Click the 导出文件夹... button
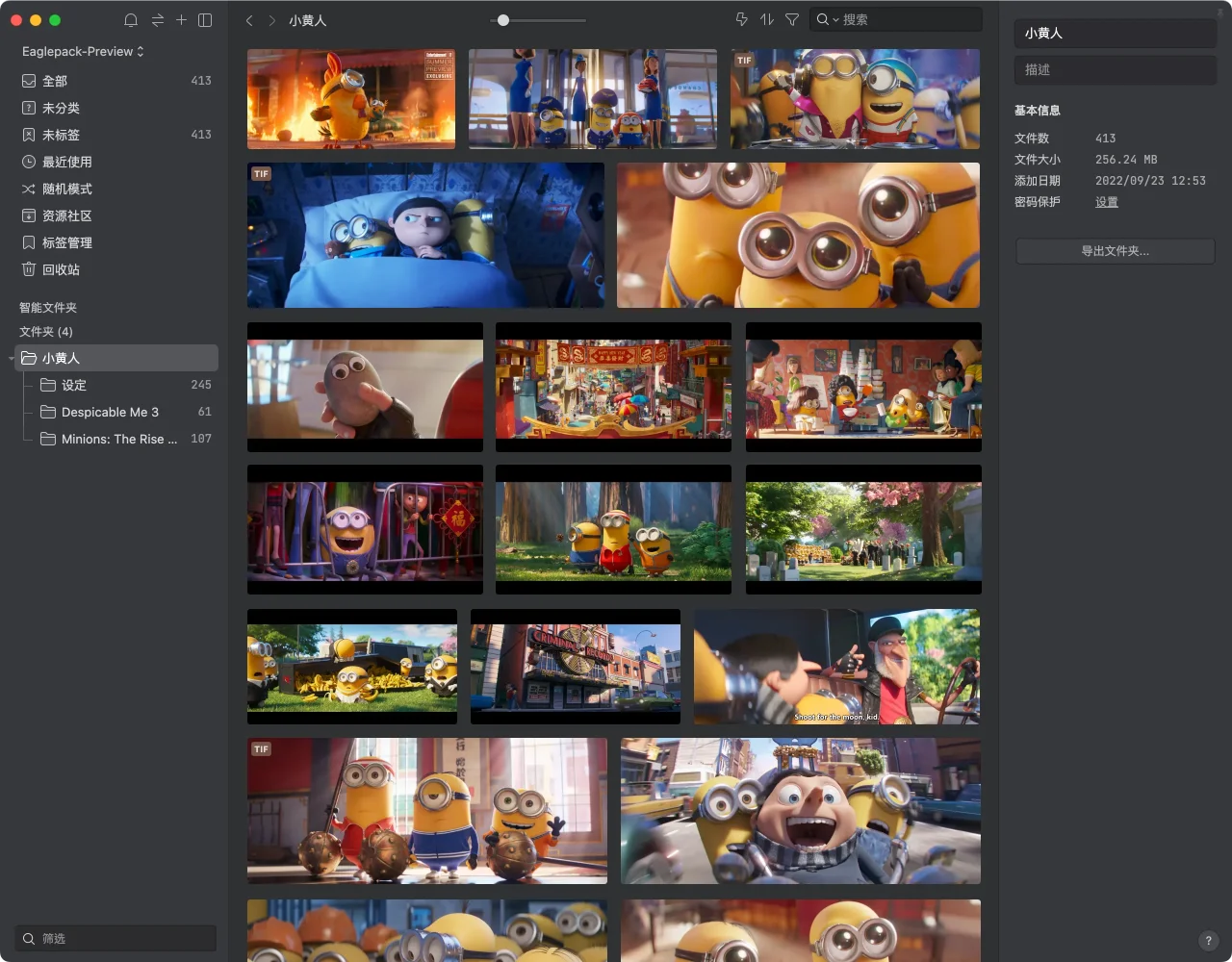Screen dimensions: 1232x962 [x=1116, y=251]
